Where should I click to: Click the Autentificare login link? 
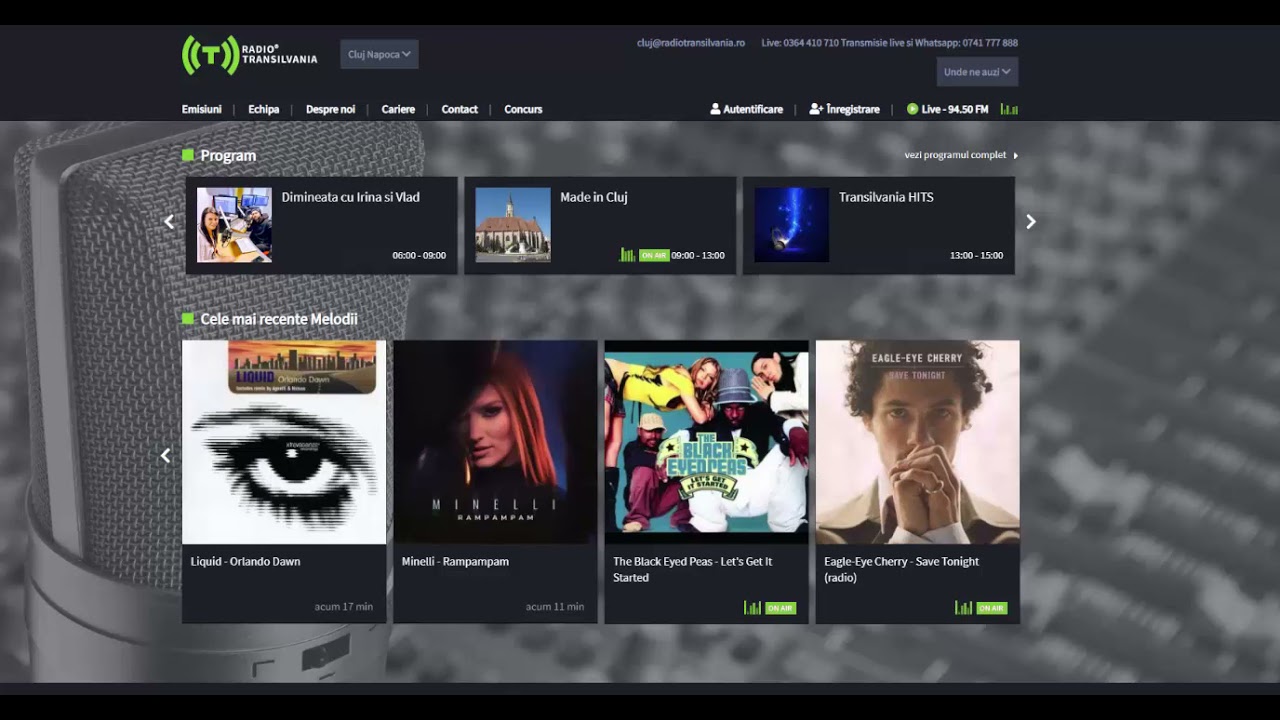click(746, 109)
